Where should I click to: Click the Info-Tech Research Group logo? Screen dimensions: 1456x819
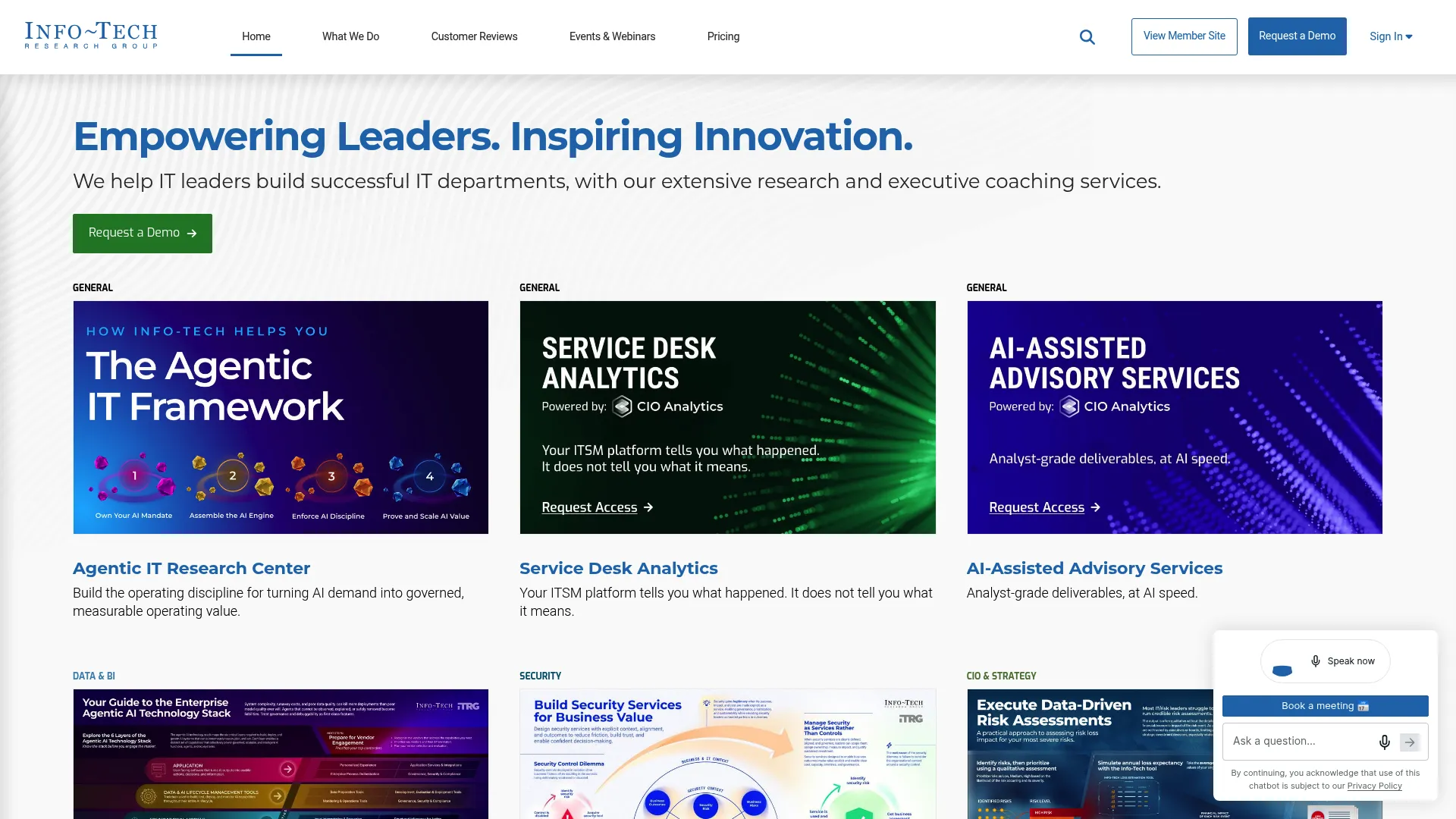pyautogui.click(x=91, y=36)
